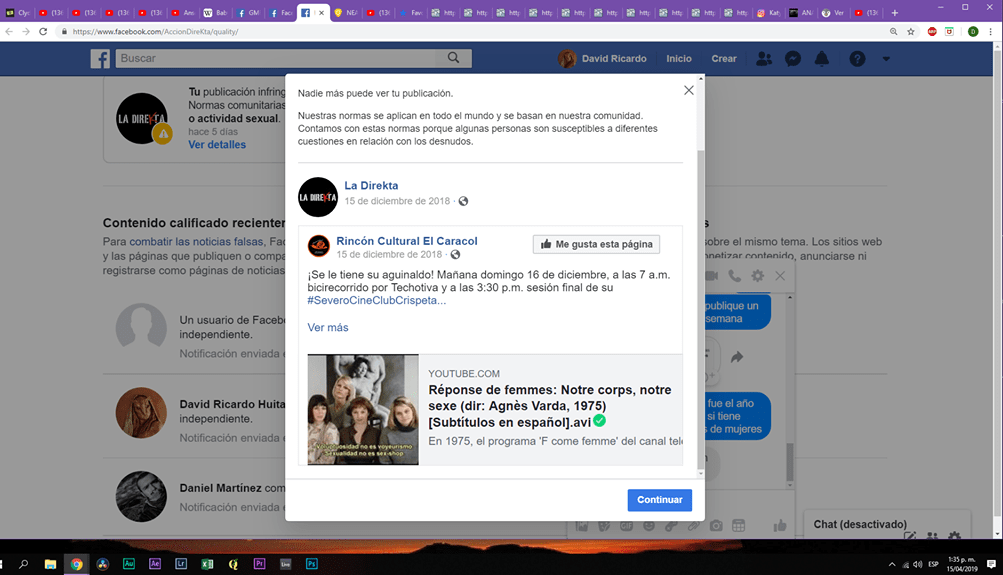The height and width of the screenshot is (575, 1003).
Task: Open the emoji picker in chat toolbar
Action: coord(649,526)
